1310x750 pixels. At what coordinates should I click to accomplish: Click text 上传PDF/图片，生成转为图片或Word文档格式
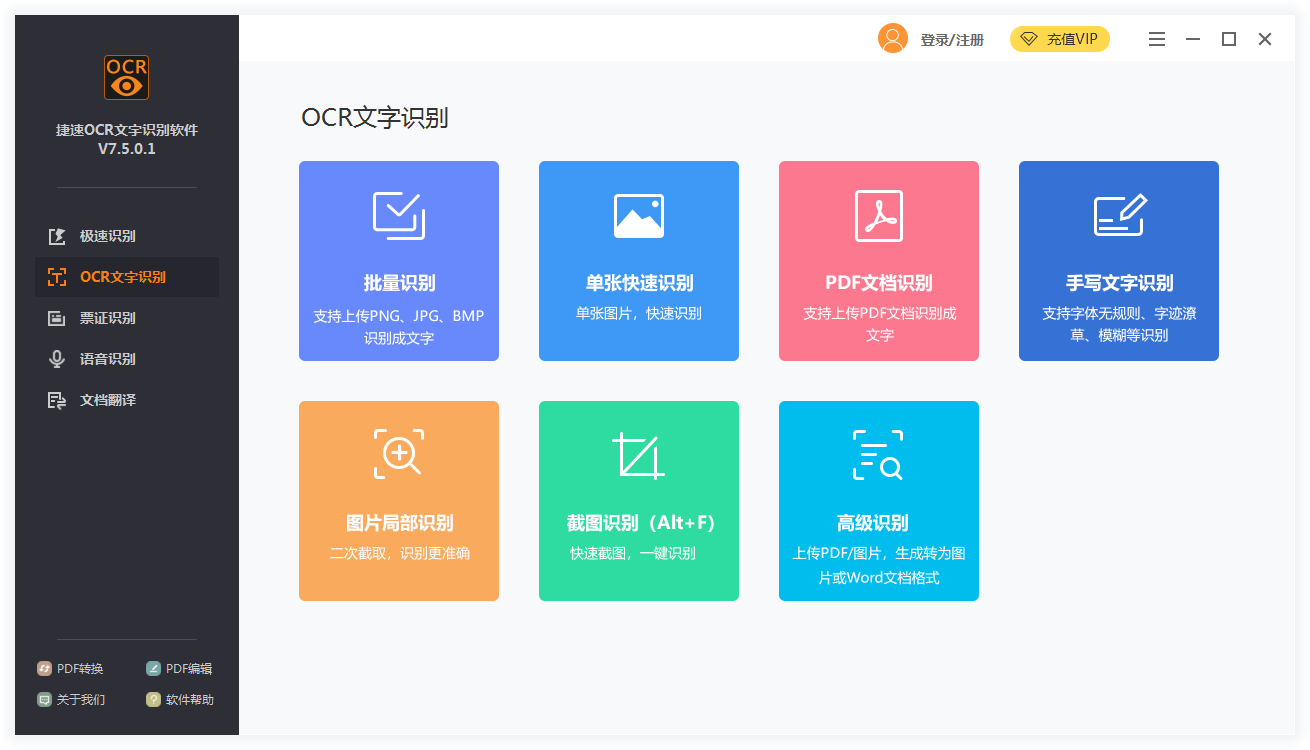tap(879, 565)
